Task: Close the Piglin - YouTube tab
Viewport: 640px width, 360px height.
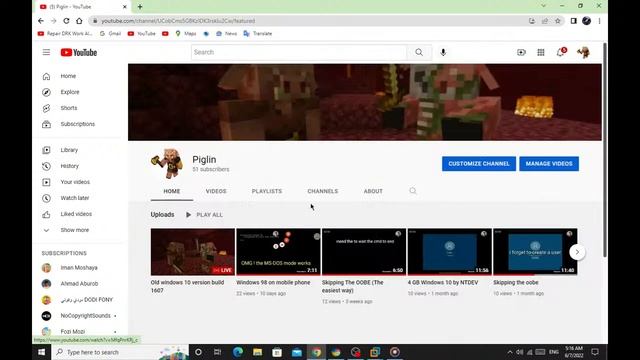Action: [x=125, y=7]
